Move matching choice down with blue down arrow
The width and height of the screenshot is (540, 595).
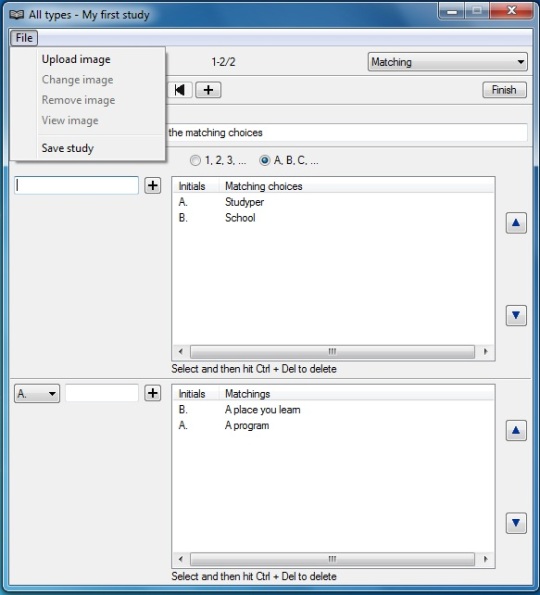pyautogui.click(x=516, y=315)
